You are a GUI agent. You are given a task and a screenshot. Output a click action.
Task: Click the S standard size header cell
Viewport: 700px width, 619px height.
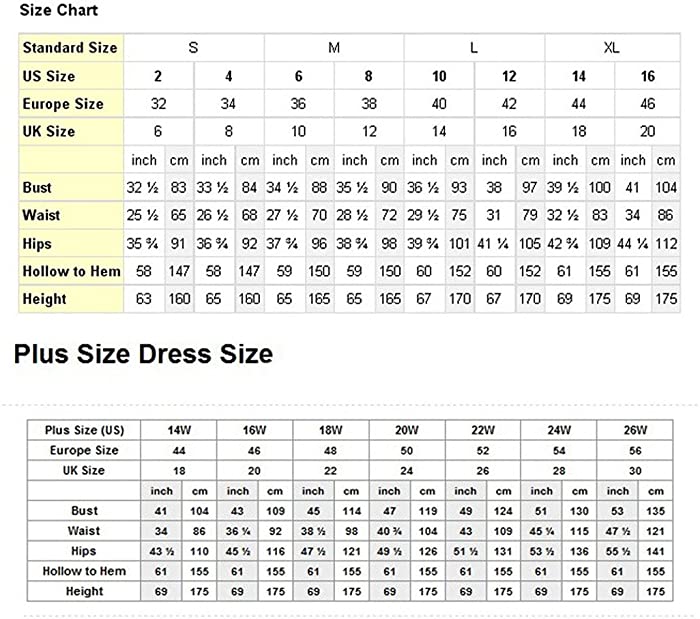pyautogui.click(x=194, y=48)
